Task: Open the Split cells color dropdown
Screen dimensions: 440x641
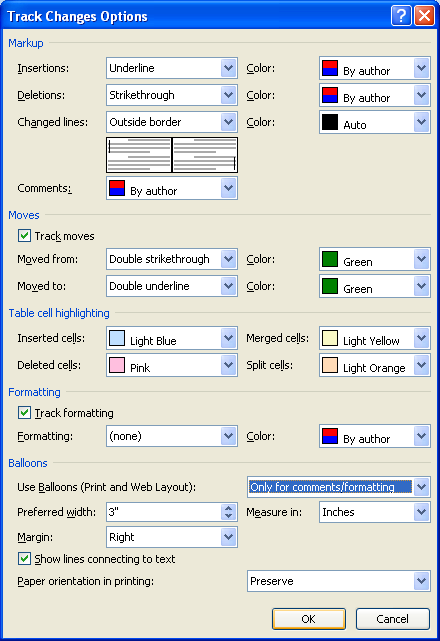Action: click(x=375, y=365)
